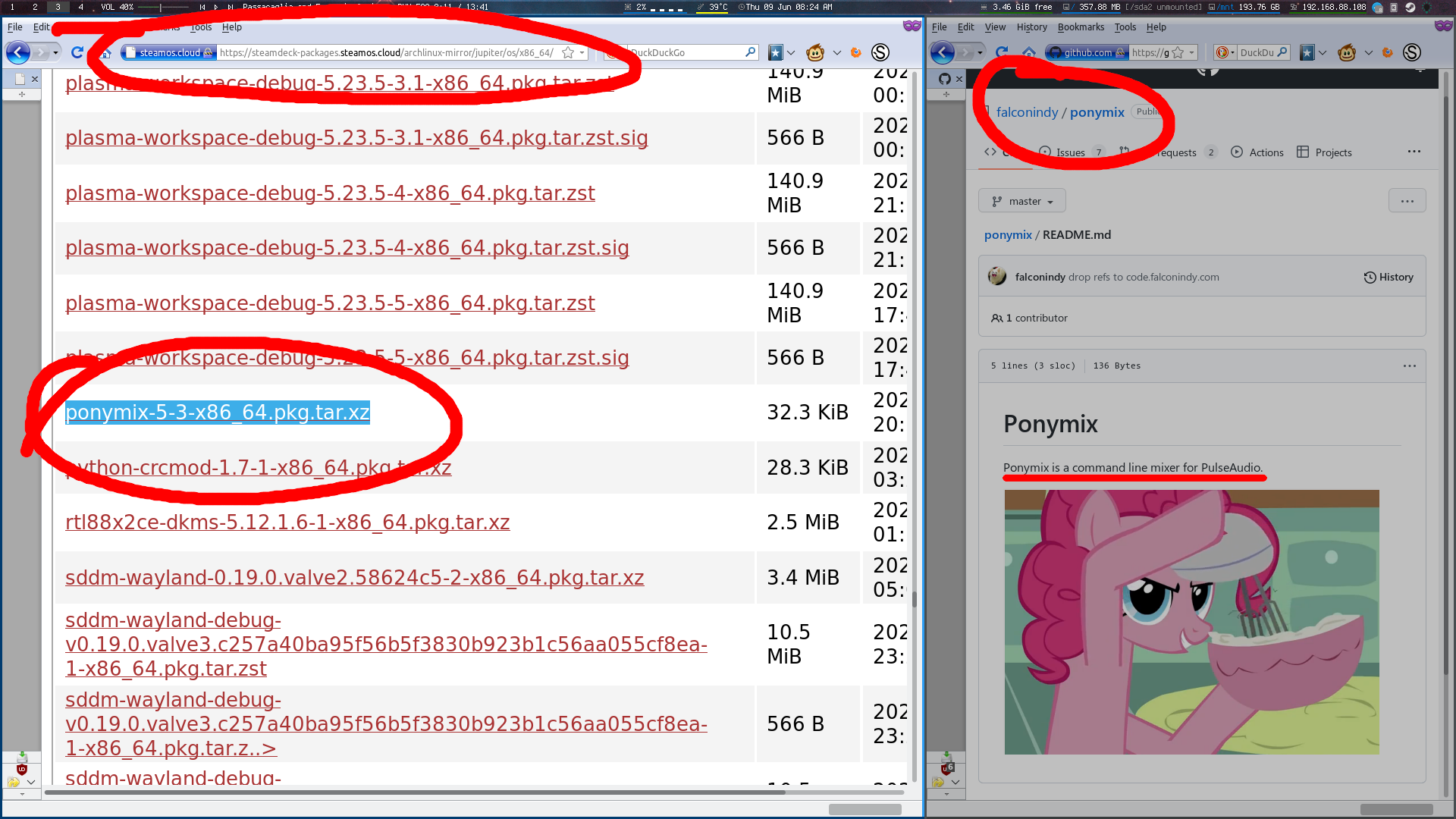Click the Back arrow in the left browser
The height and width of the screenshot is (819, 1456).
coord(18,52)
